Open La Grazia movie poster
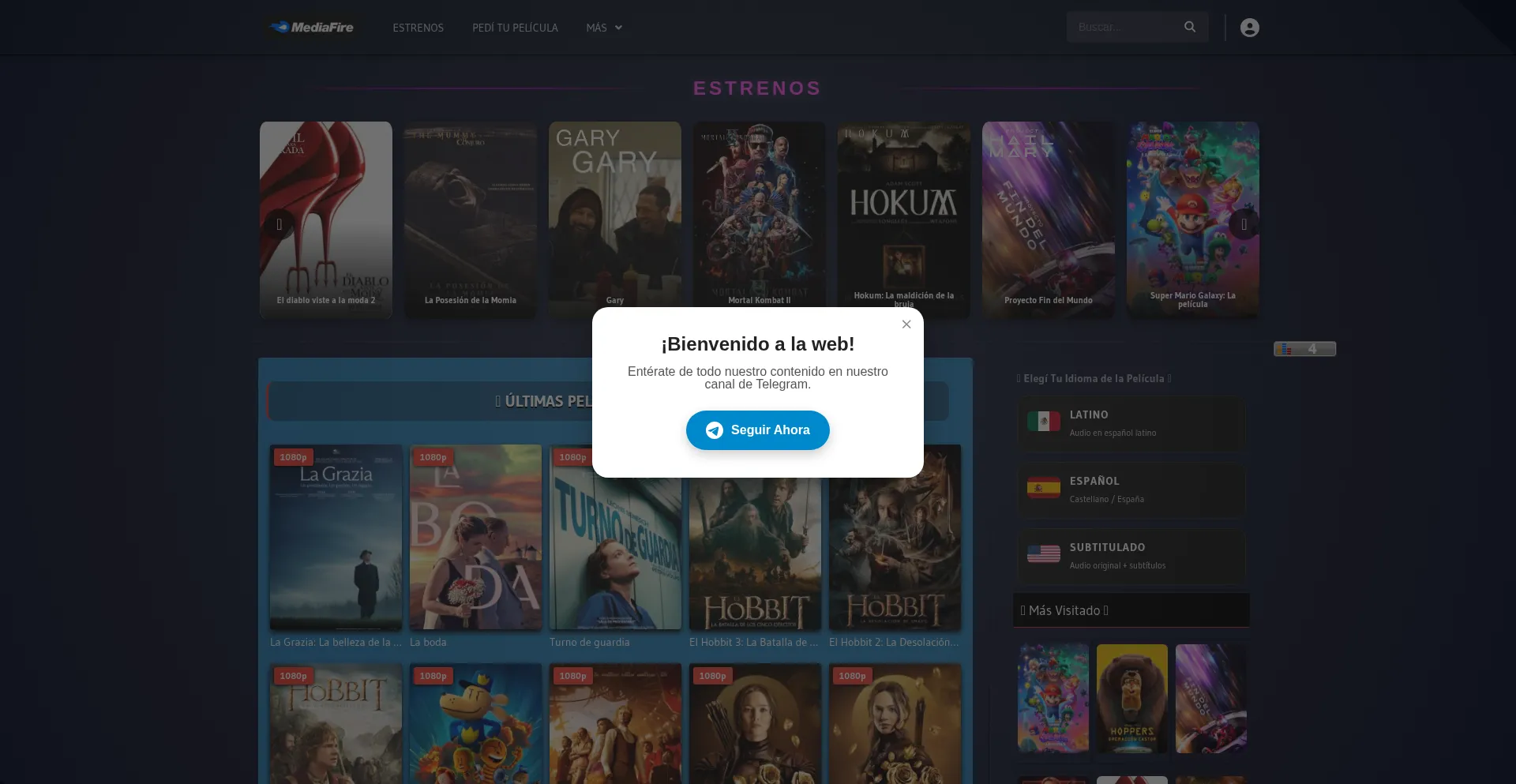The image size is (1516, 784). (336, 537)
